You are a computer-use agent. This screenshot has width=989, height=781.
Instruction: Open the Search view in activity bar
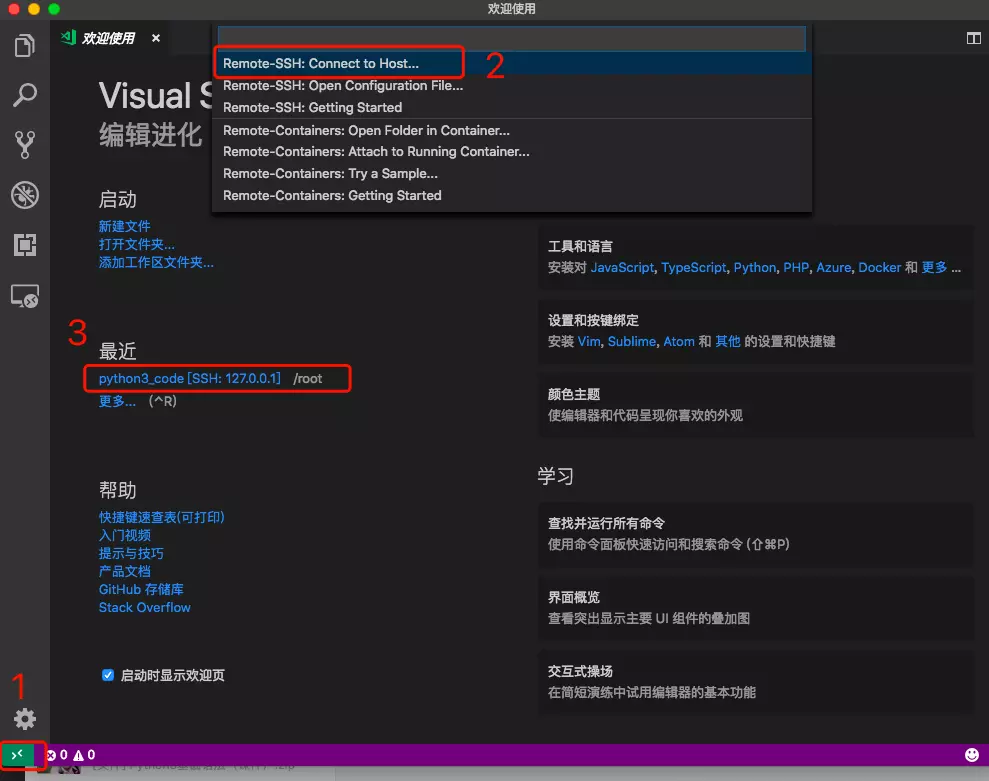pos(25,95)
